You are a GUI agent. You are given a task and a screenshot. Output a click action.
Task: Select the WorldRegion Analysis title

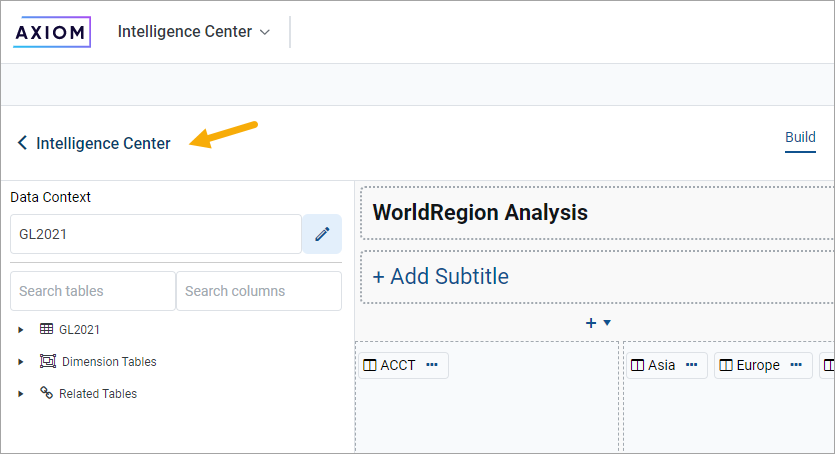479,212
